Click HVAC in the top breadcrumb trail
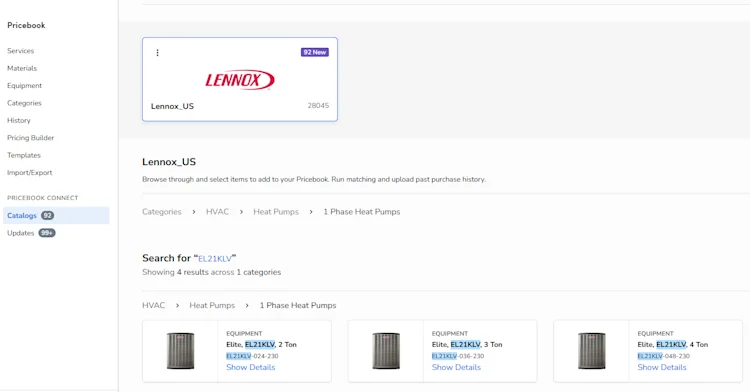This screenshot has height=392, width=750. [x=217, y=212]
